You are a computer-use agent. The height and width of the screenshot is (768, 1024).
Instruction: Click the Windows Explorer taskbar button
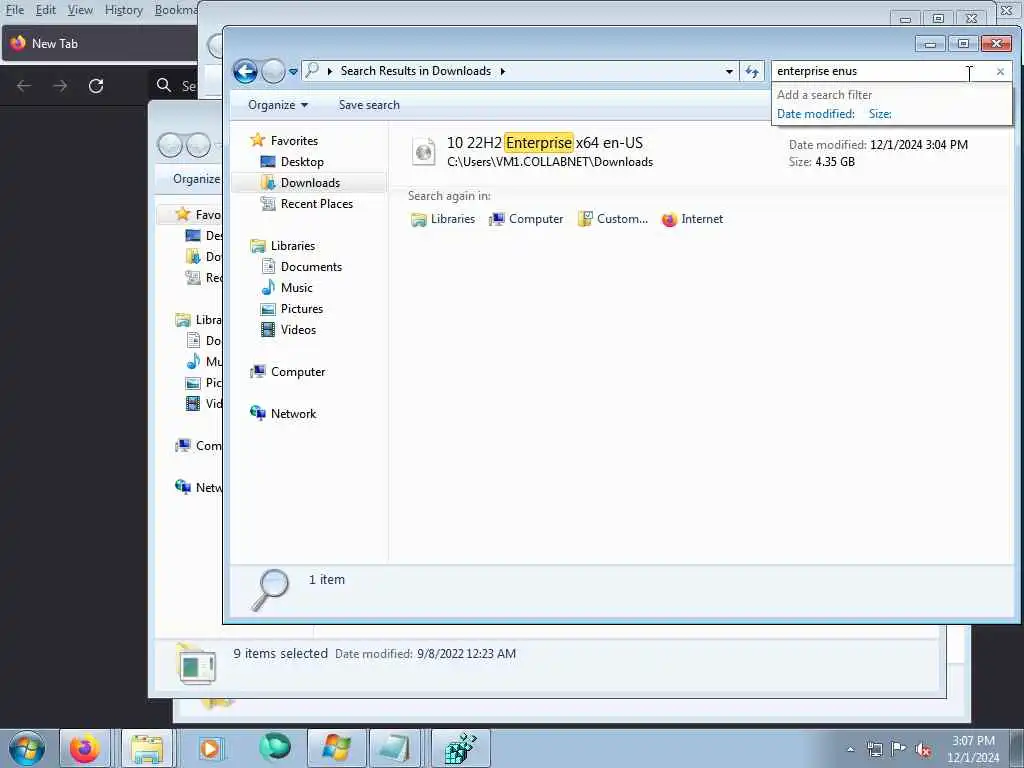coord(147,748)
